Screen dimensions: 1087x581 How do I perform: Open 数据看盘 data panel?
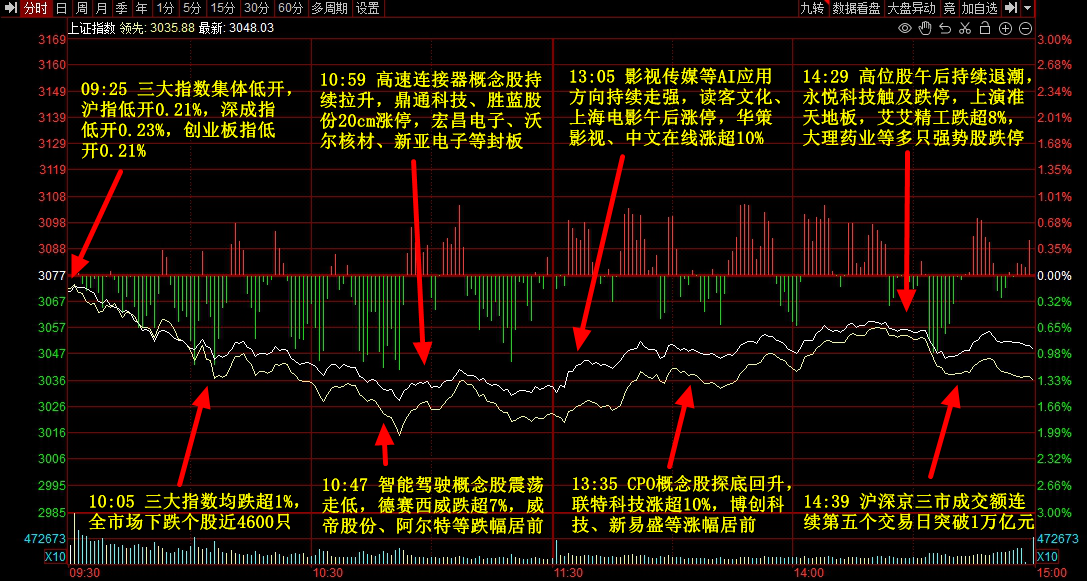[856, 8]
